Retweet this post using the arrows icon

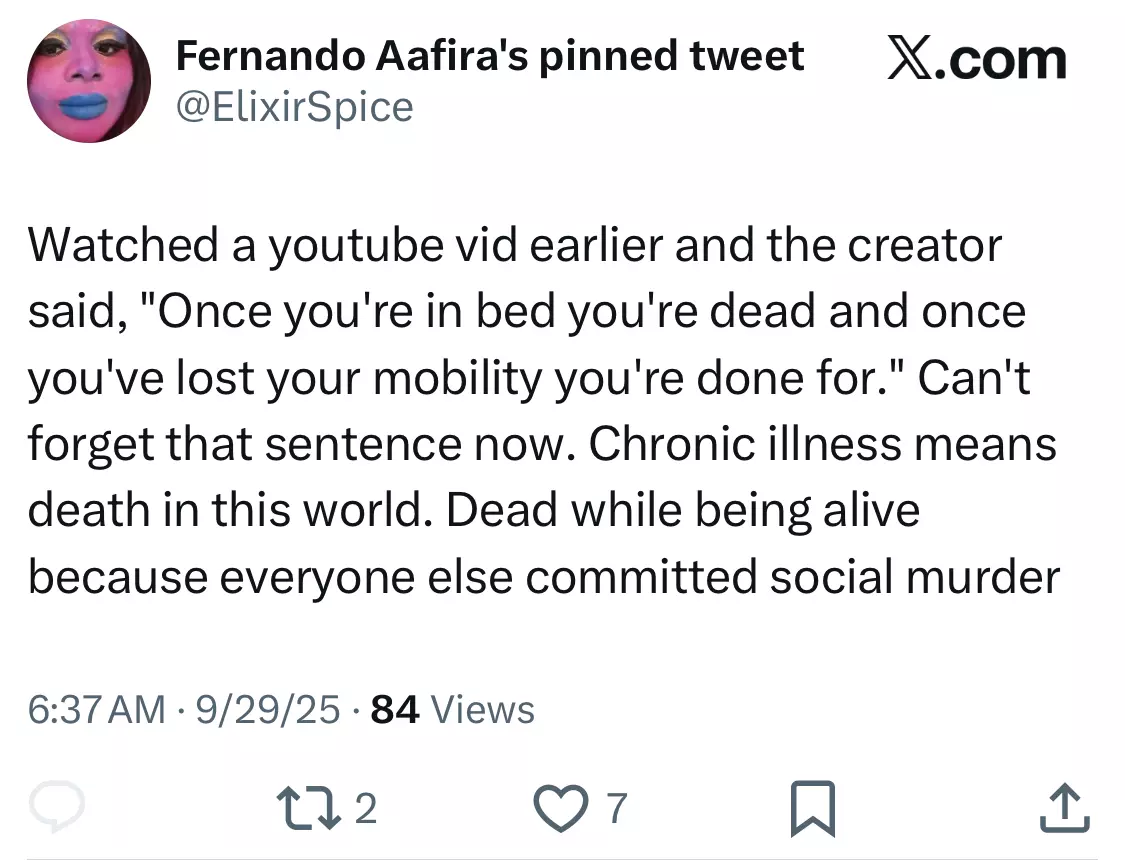tap(309, 808)
